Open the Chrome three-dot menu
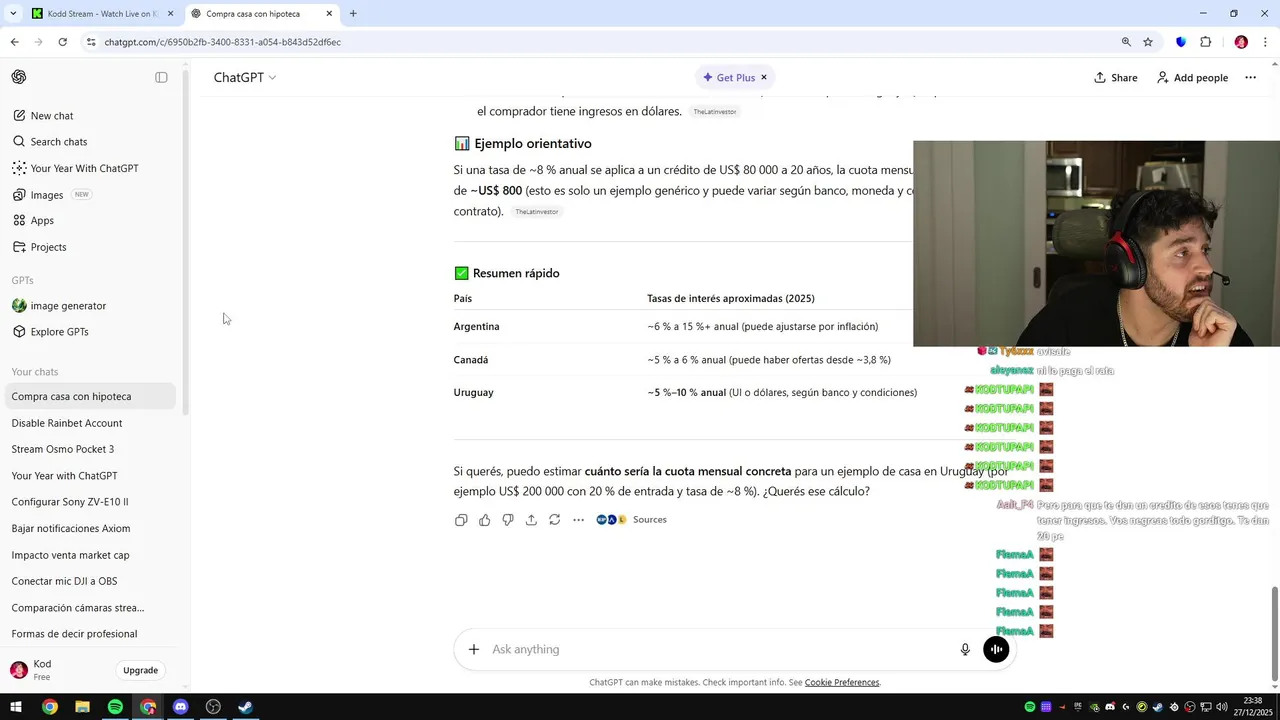The height and width of the screenshot is (720, 1280). 1265,42
